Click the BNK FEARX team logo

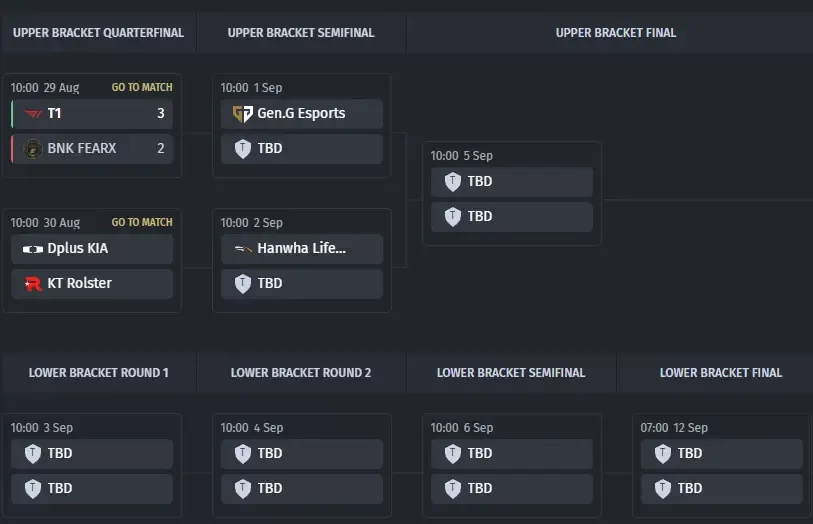[33, 149]
